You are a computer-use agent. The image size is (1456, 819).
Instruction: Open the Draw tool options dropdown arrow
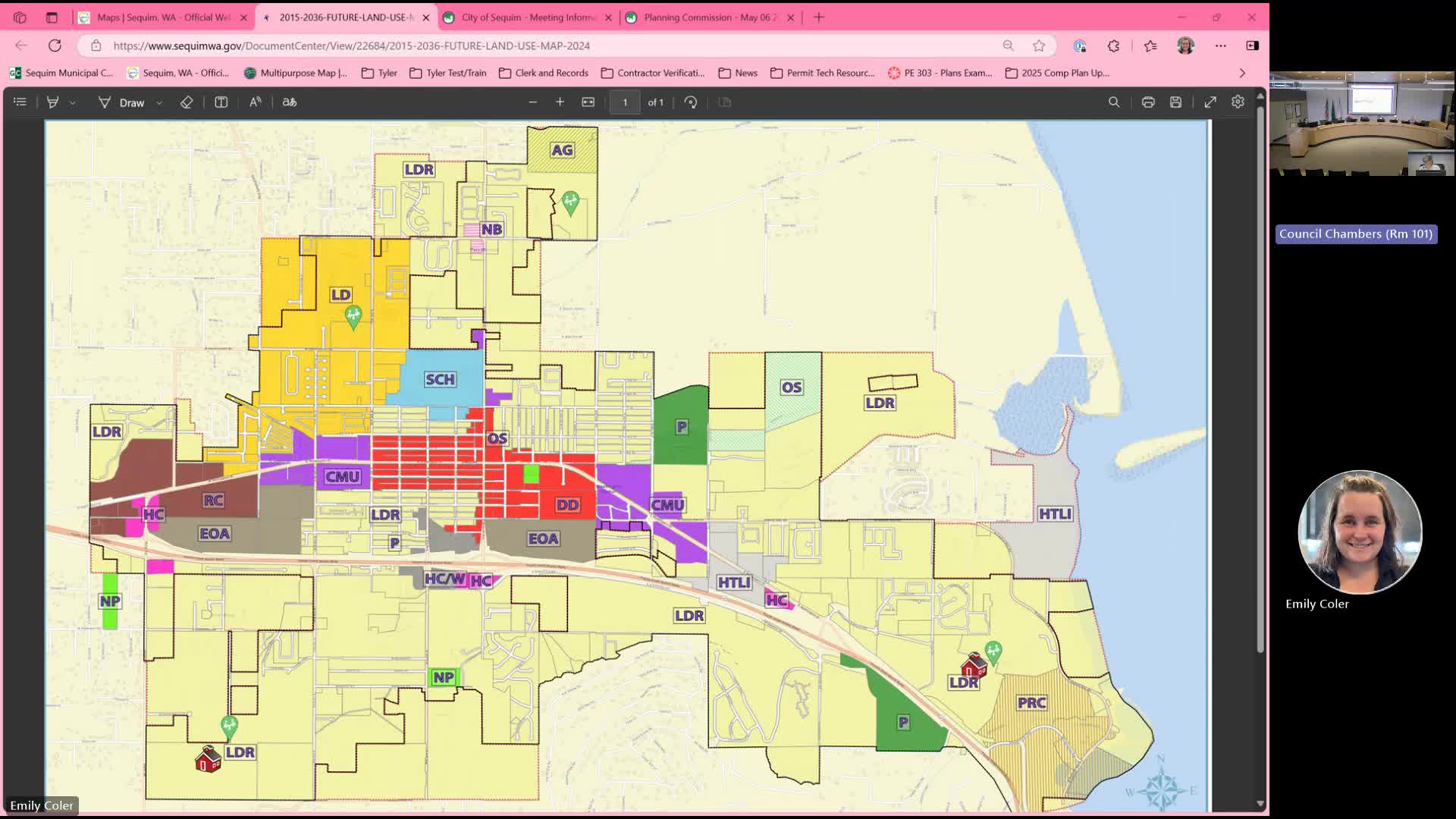click(x=159, y=102)
